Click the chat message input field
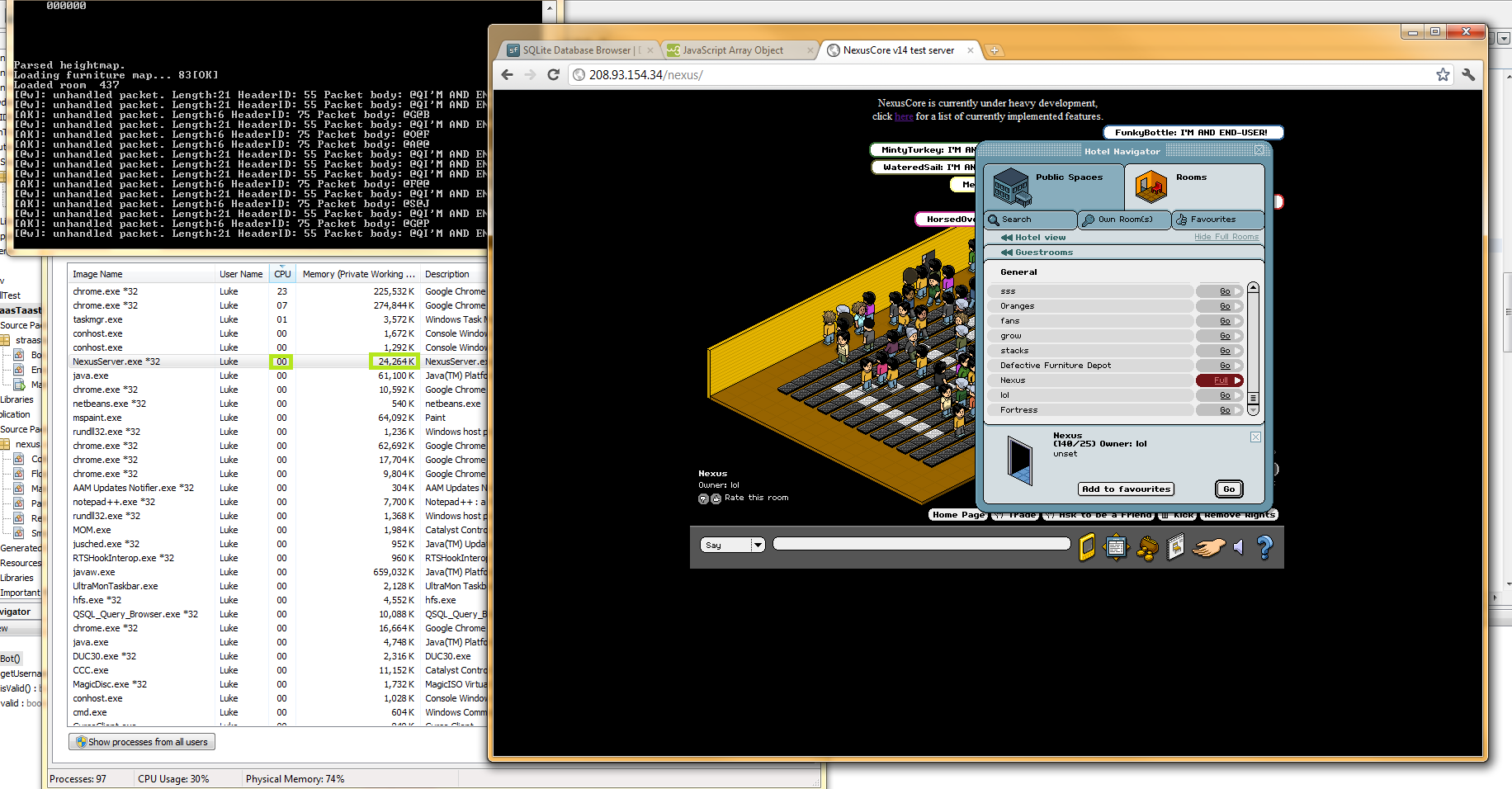The image size is (1512, 789). tap(921, 544)
